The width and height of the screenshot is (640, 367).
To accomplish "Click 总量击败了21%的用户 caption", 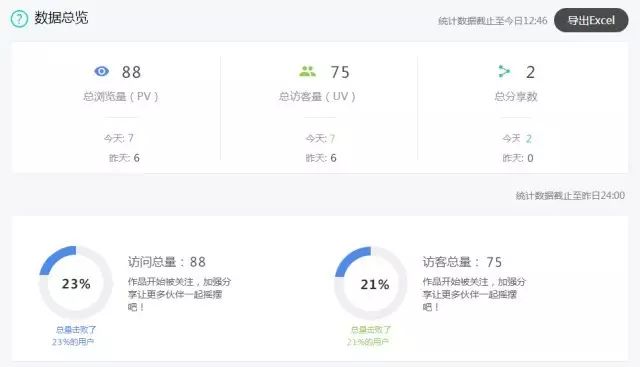I will pos(369,336).
